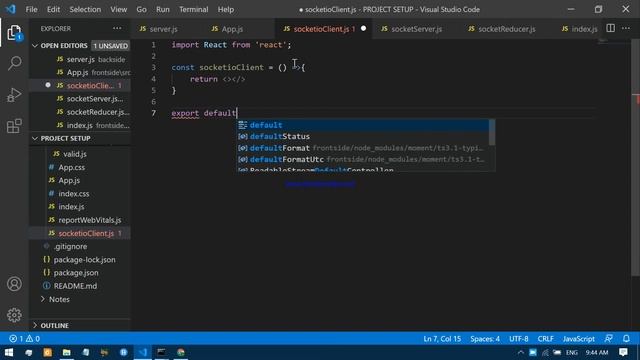
Task: Open the Extensions view icon
Action: click(x=14, y=126)
